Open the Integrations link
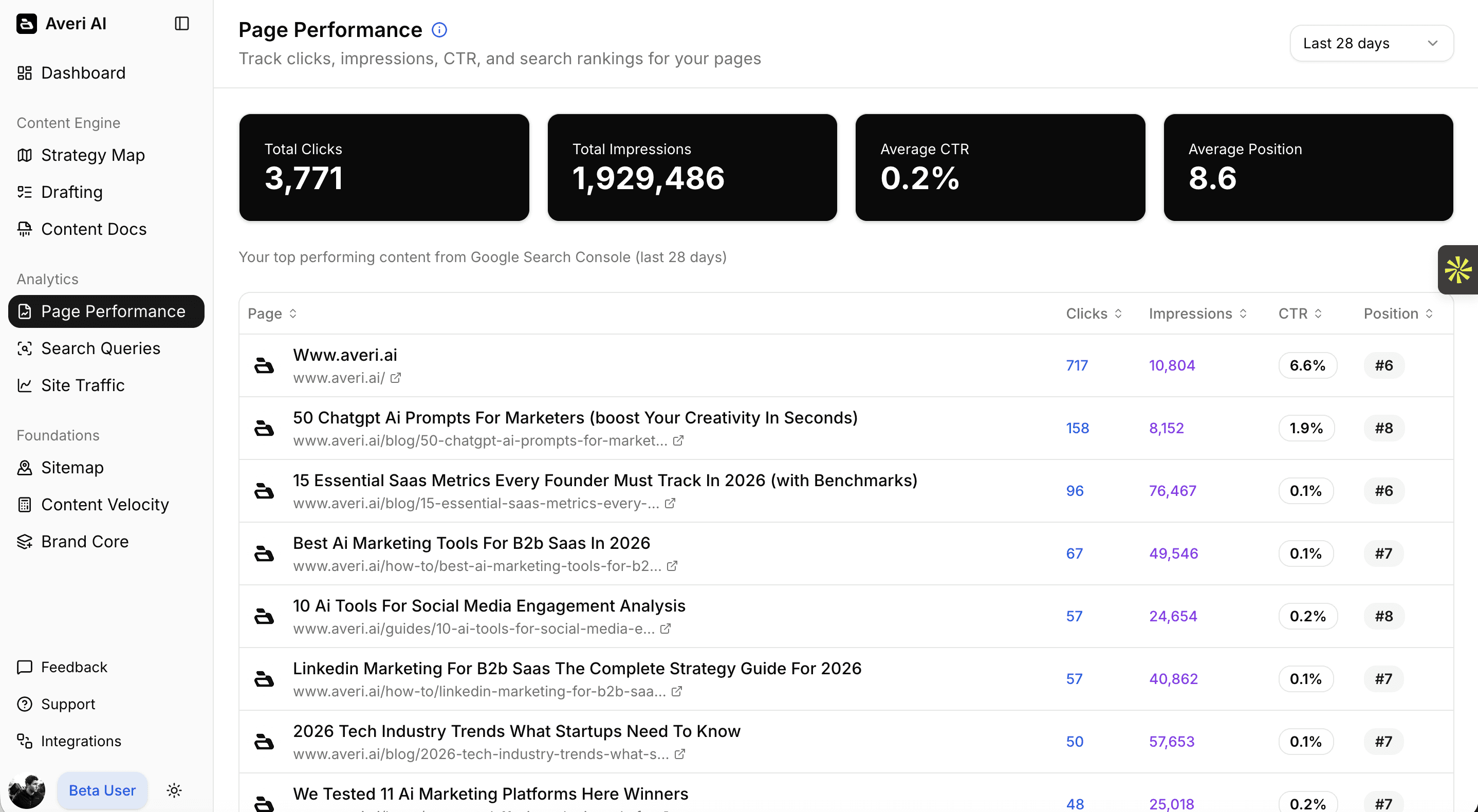 81,741
